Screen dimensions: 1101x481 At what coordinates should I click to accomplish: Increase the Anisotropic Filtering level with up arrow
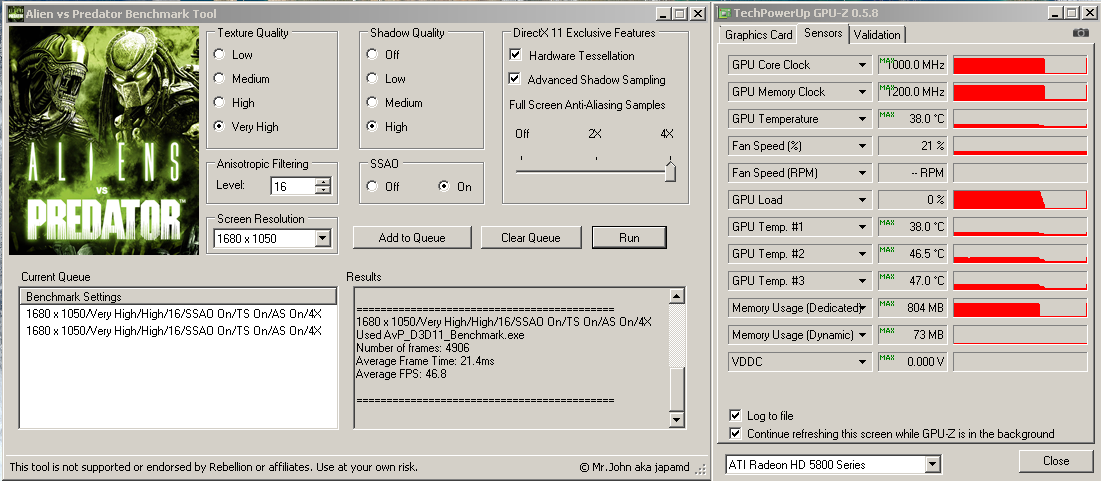tap(323, 182)
